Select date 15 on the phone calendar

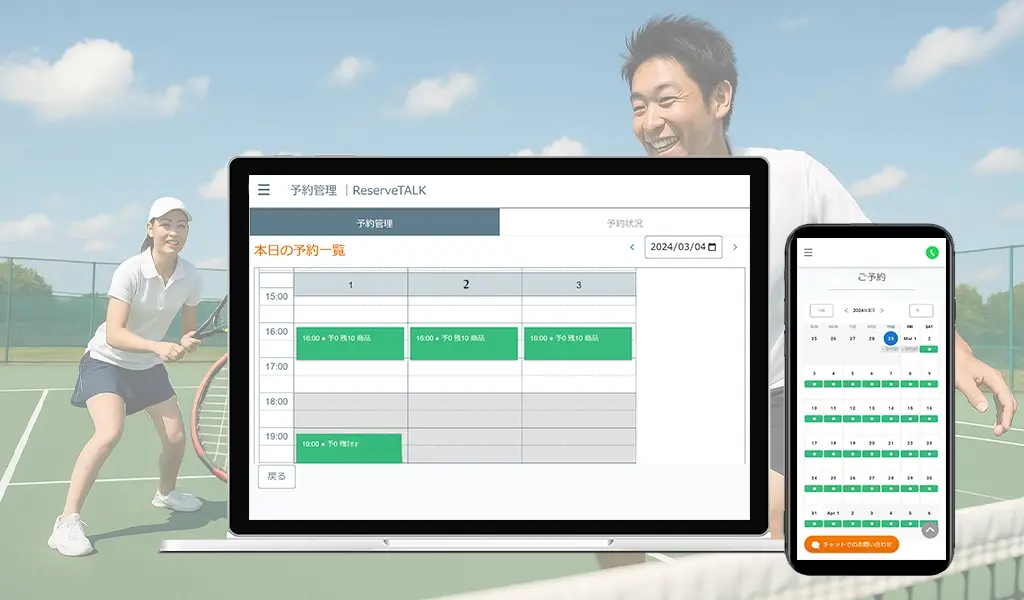point(910,408)
